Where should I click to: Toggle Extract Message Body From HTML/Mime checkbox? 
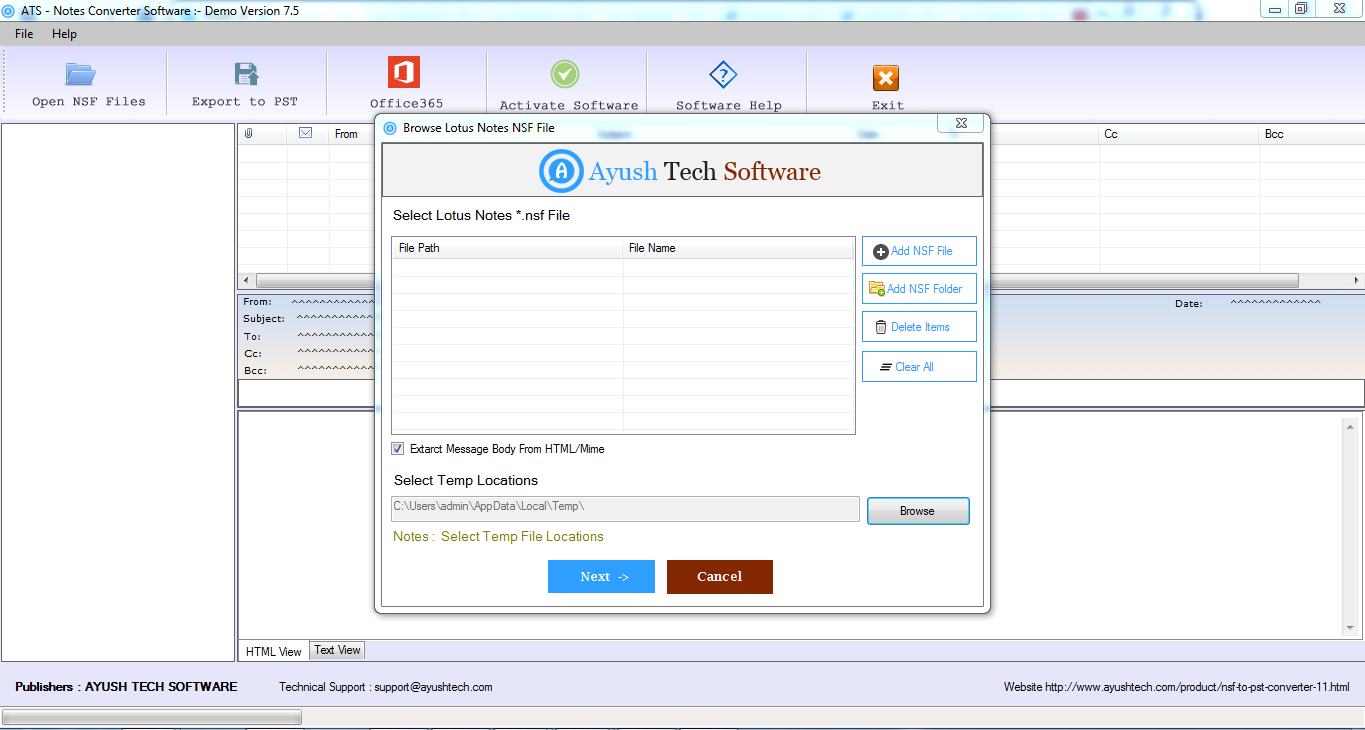pos(398,449)
